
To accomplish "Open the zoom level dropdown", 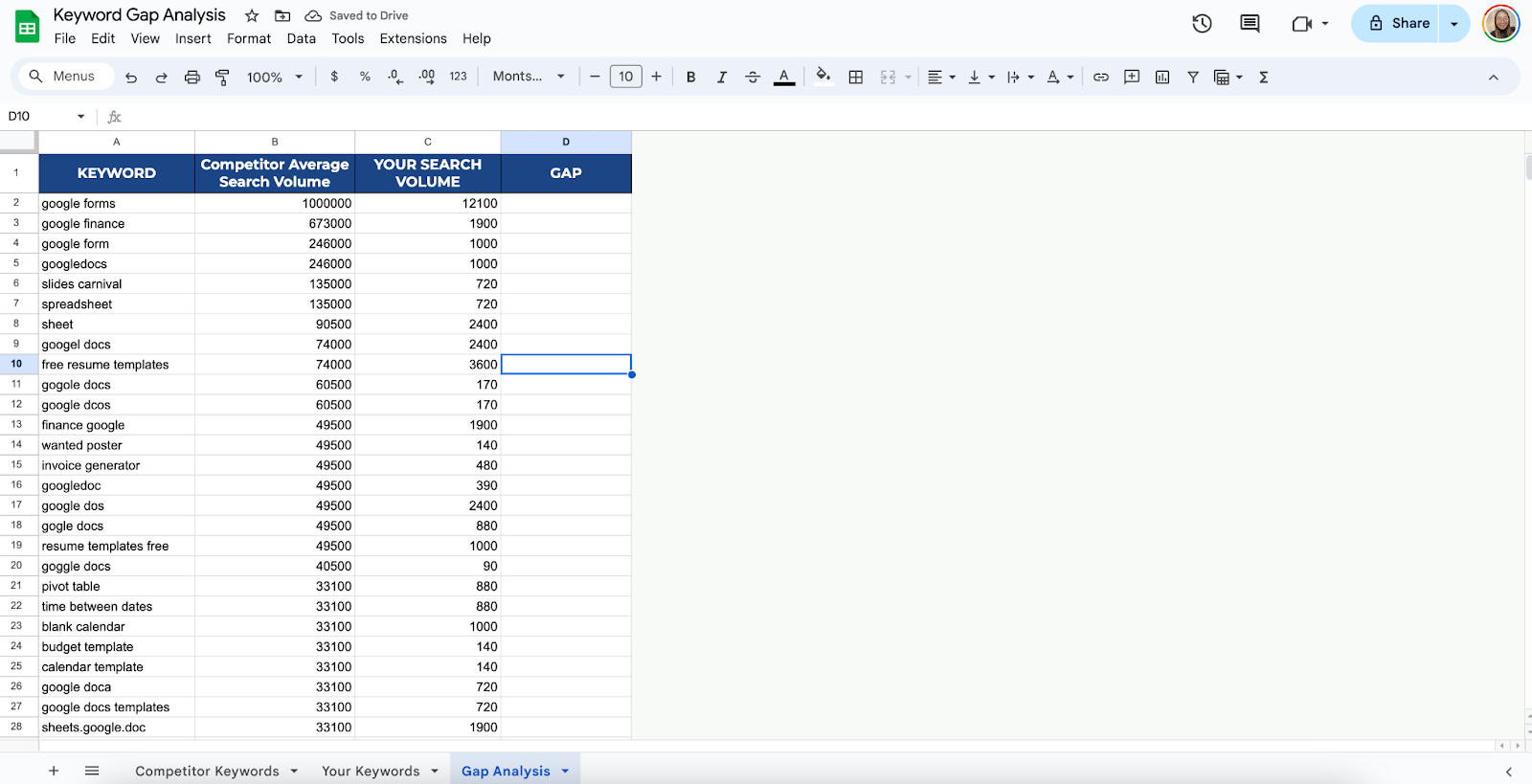I will pyautogui.click(x=274, y=78).
